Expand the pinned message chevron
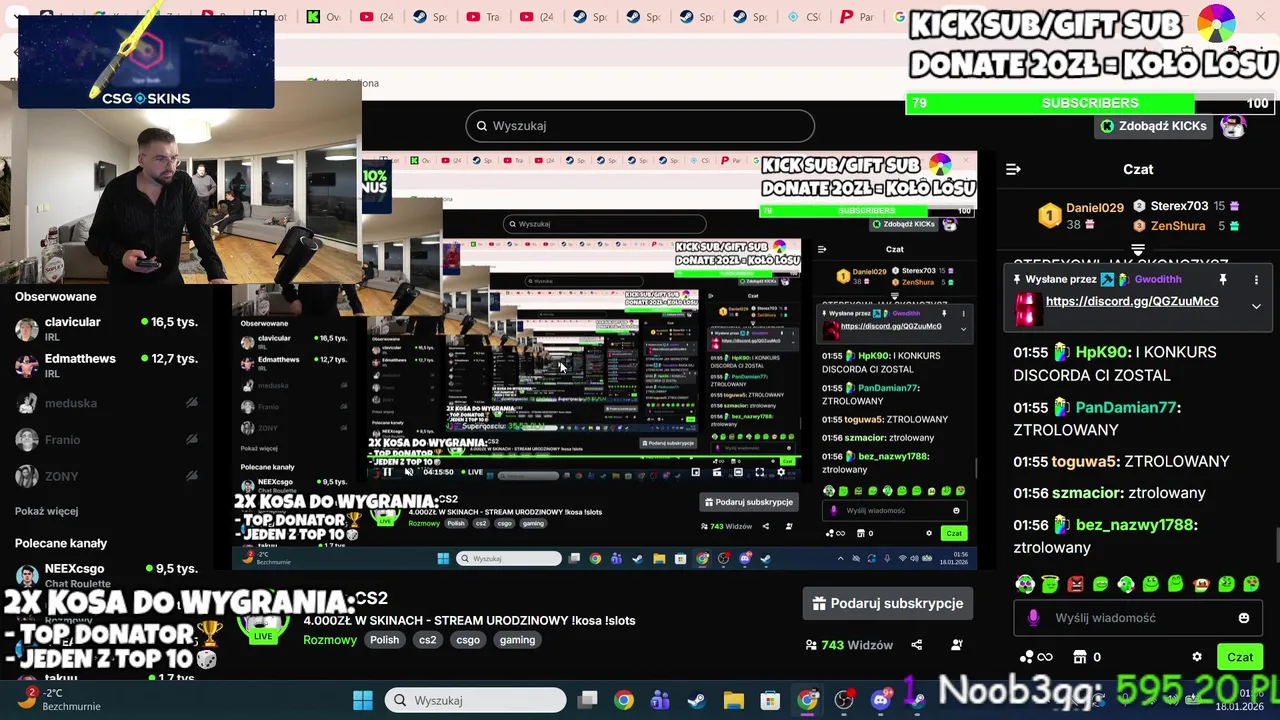 tap(1256, 306)
